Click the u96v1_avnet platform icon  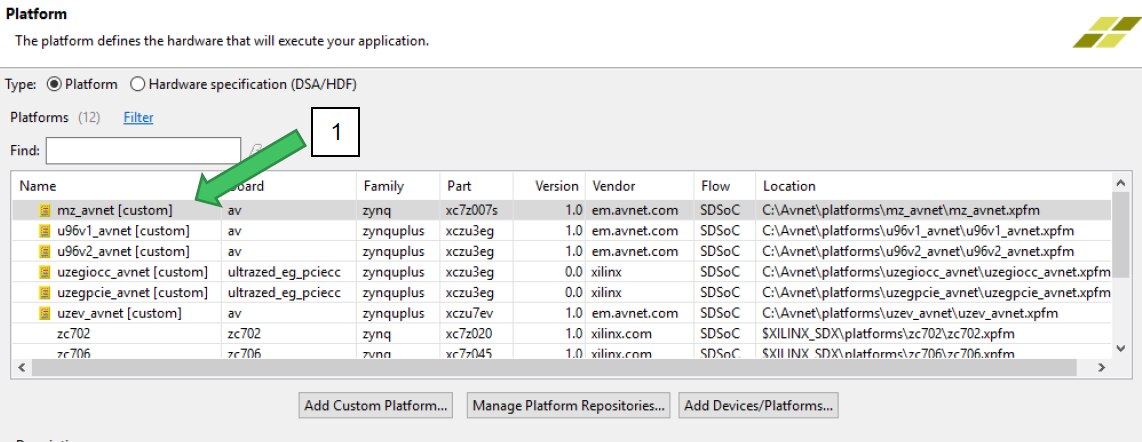tap(45, 231)
